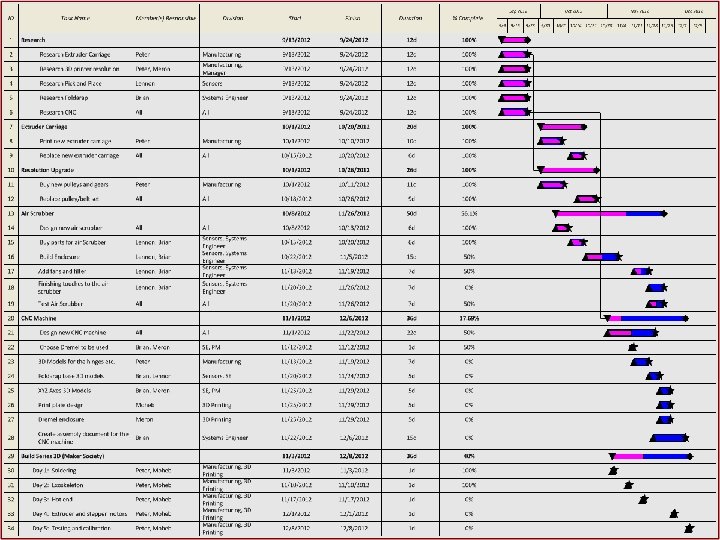The height and width of the screenshot is (540, 720).
Task: Click the 40% complete cell for Build Series 3D
Action: click(x=468, y=456)
